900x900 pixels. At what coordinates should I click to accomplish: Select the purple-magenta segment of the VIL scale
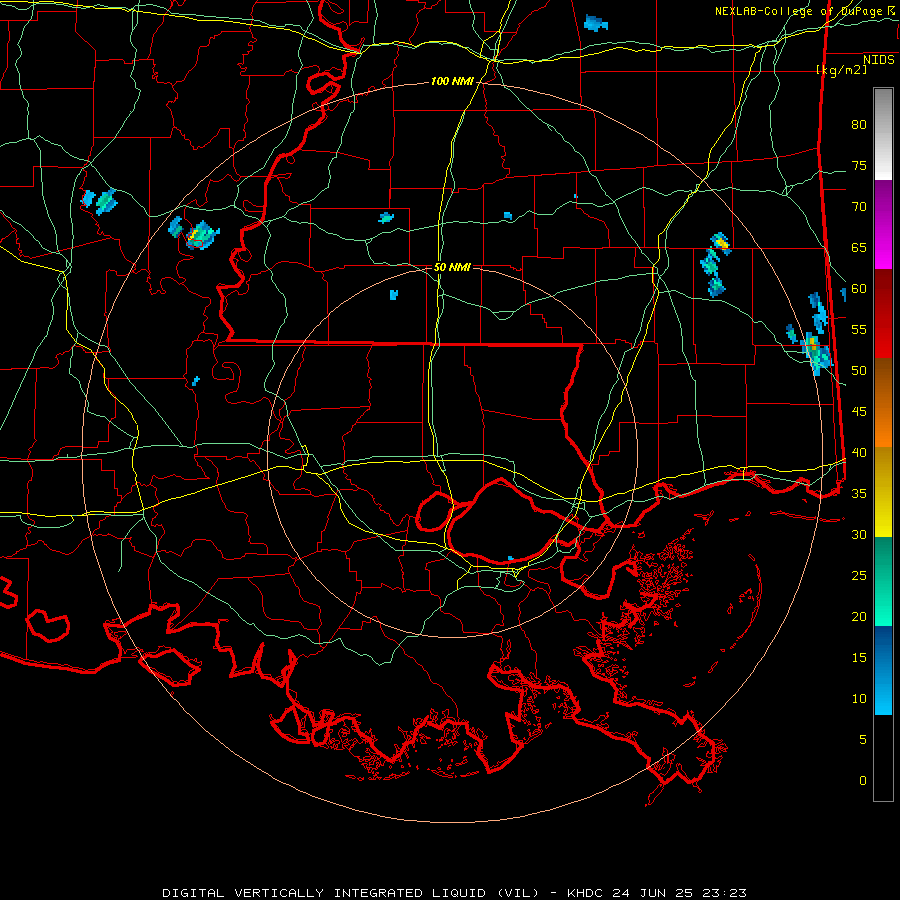883,225
